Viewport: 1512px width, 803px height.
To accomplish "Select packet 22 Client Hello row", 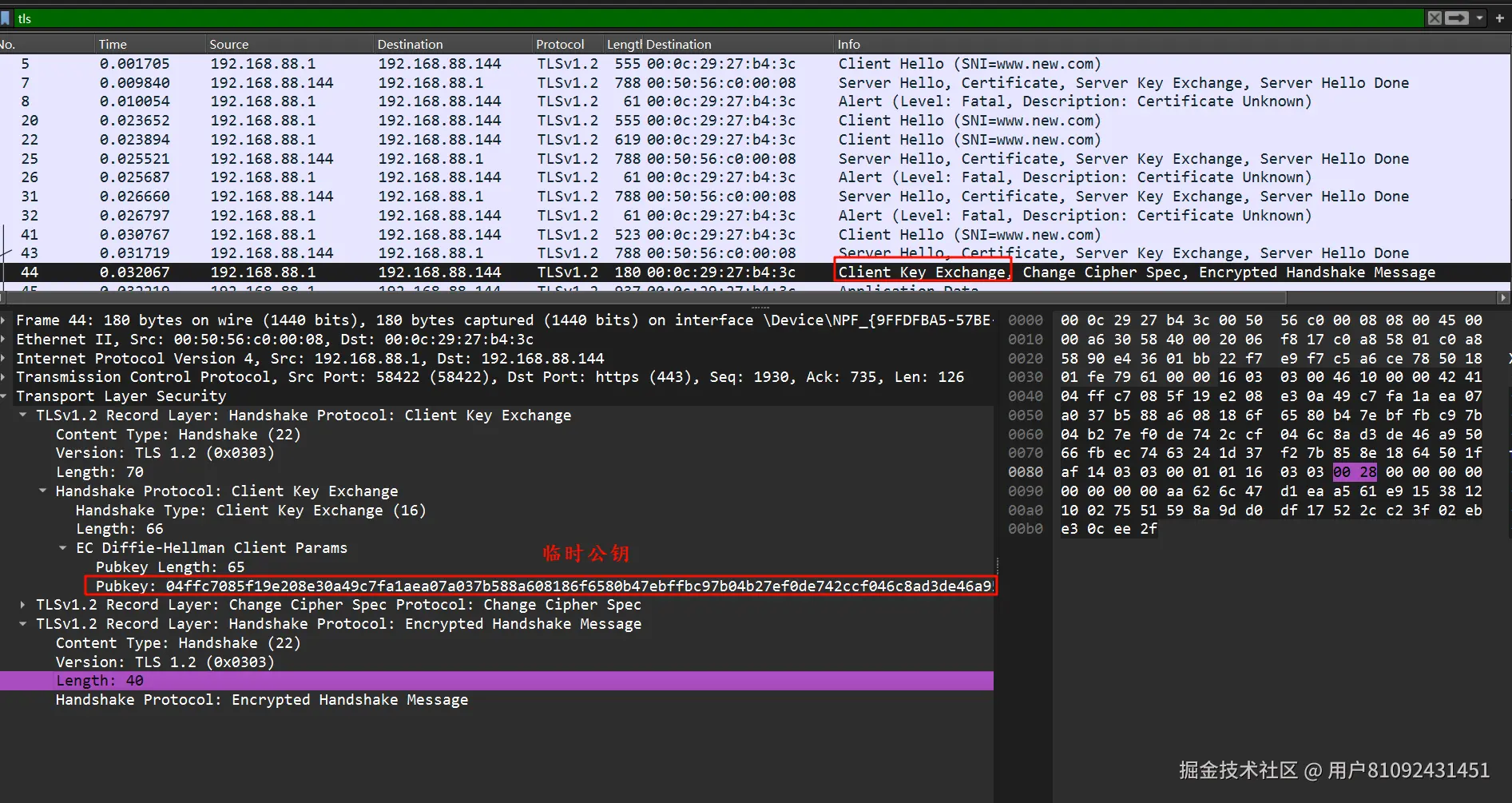I will coord(755,140).
